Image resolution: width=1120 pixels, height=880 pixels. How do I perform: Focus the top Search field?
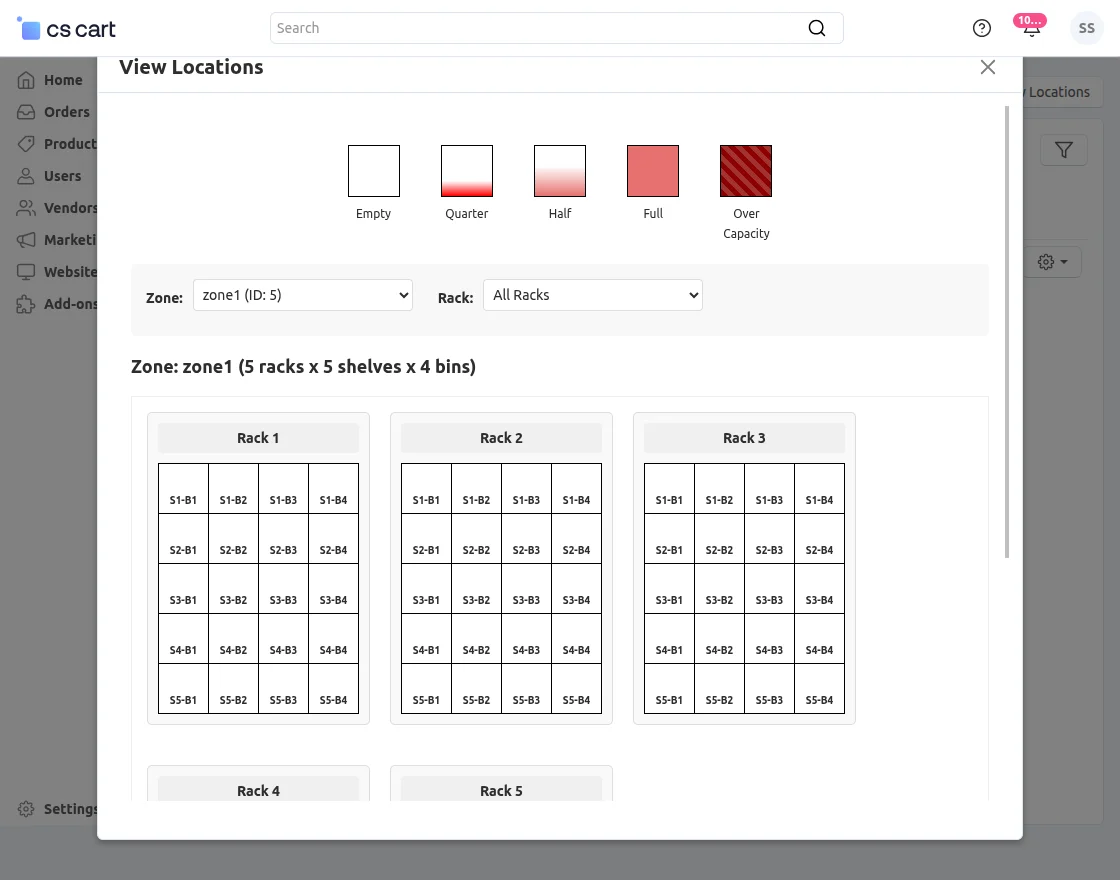540,28
